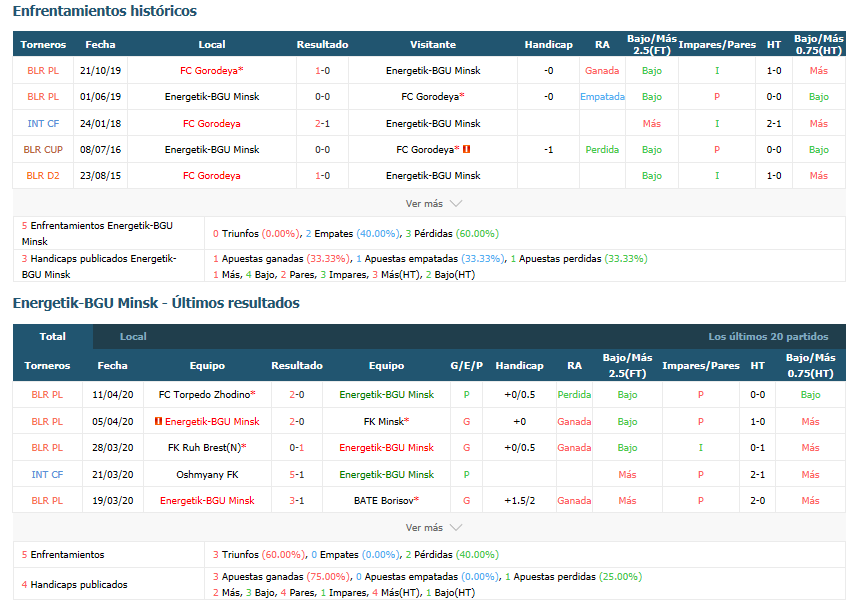Open BATE Borisov team link
Screen dimensions: 852x602
(386, 500)
